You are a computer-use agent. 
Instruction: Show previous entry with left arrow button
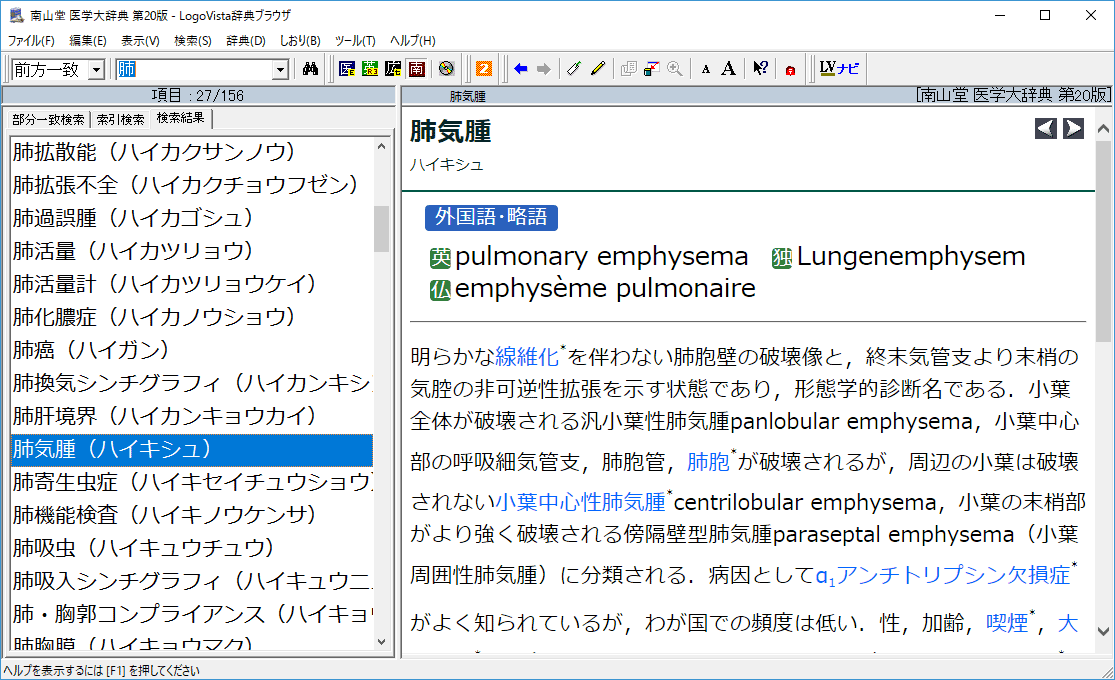1045,129
